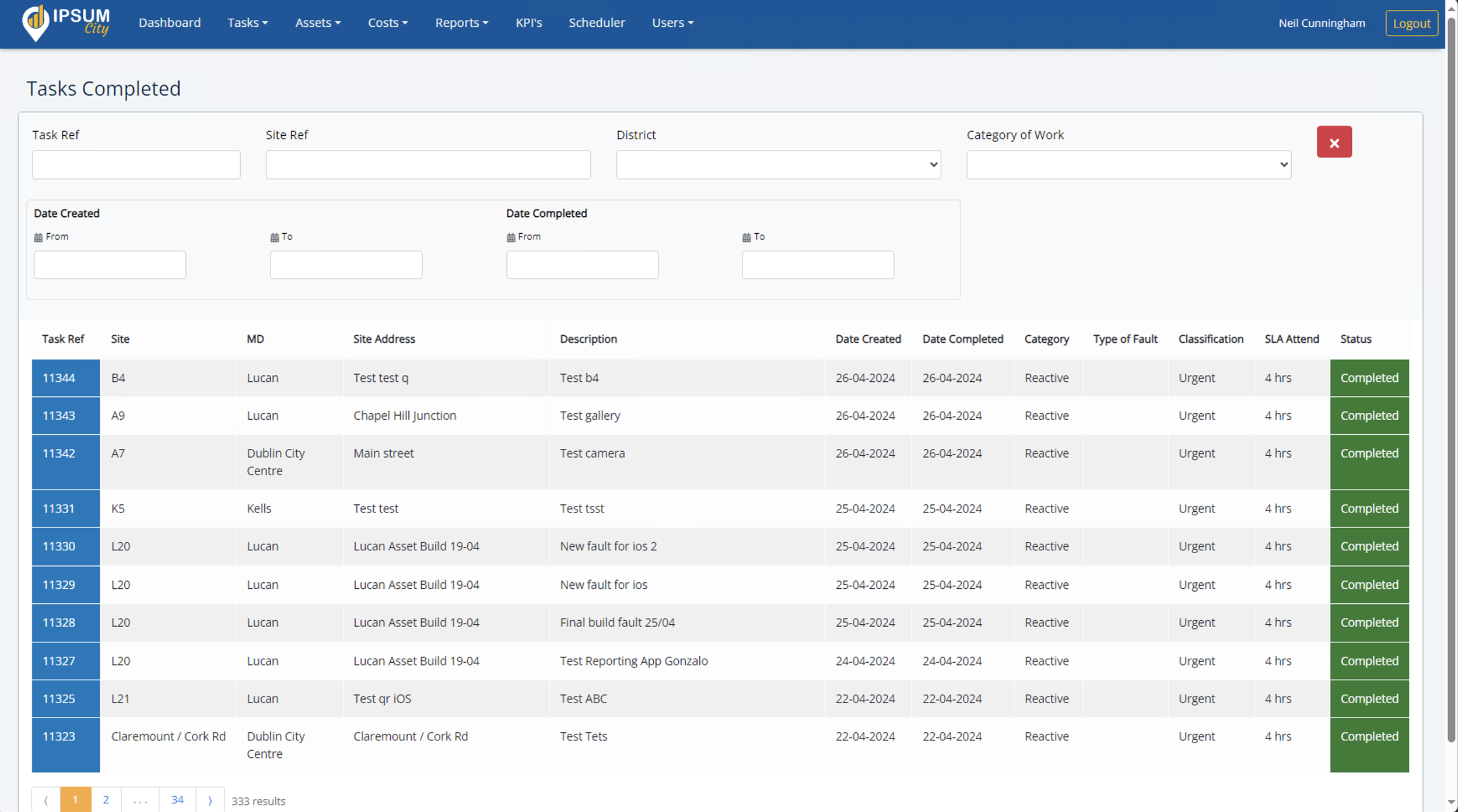This screenshot has width=1458, height=812.
Task: Click the previous page arrow in pagination
Action: [46, 800]
